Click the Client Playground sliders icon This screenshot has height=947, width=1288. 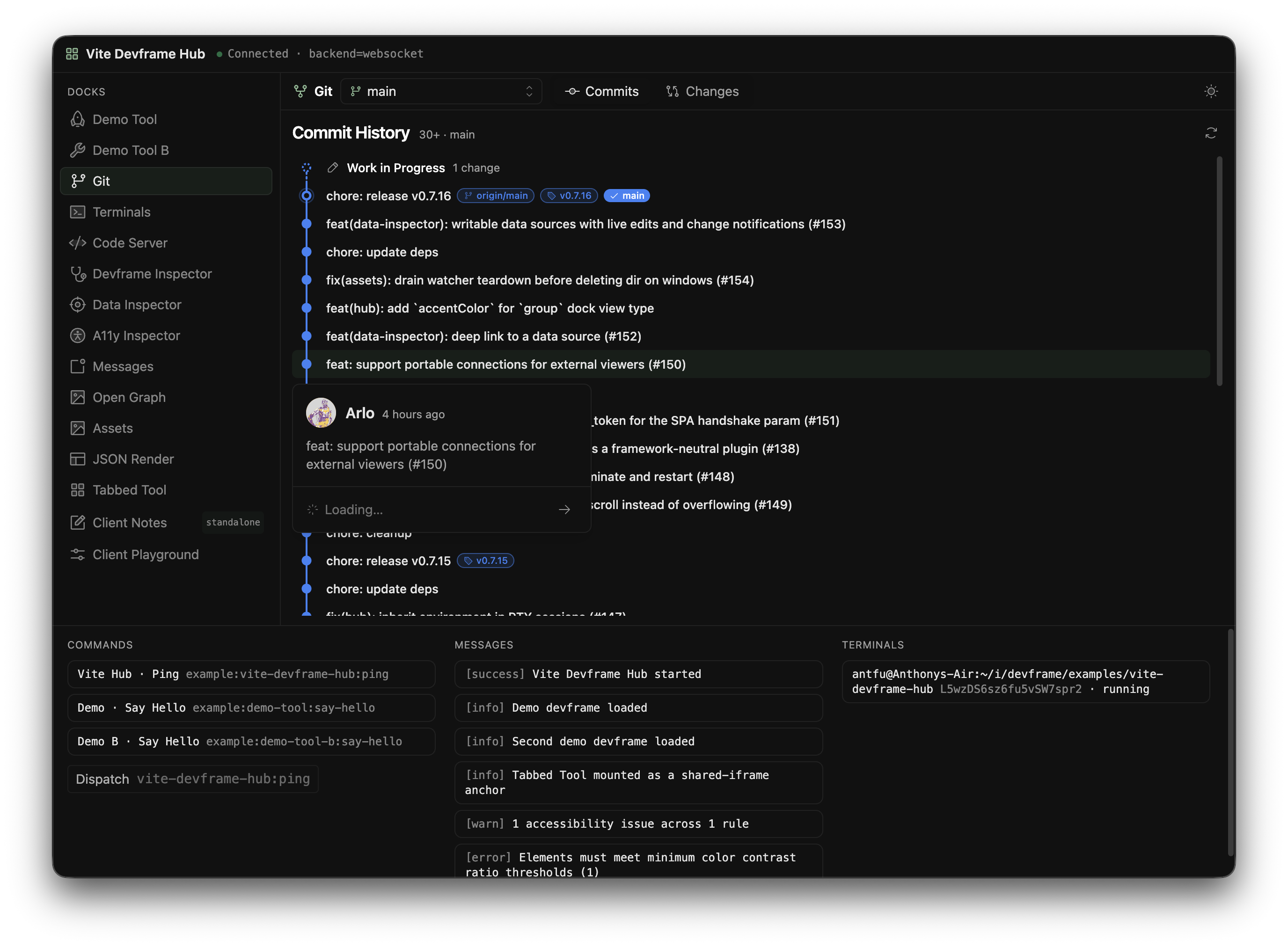tap(77, 554)
